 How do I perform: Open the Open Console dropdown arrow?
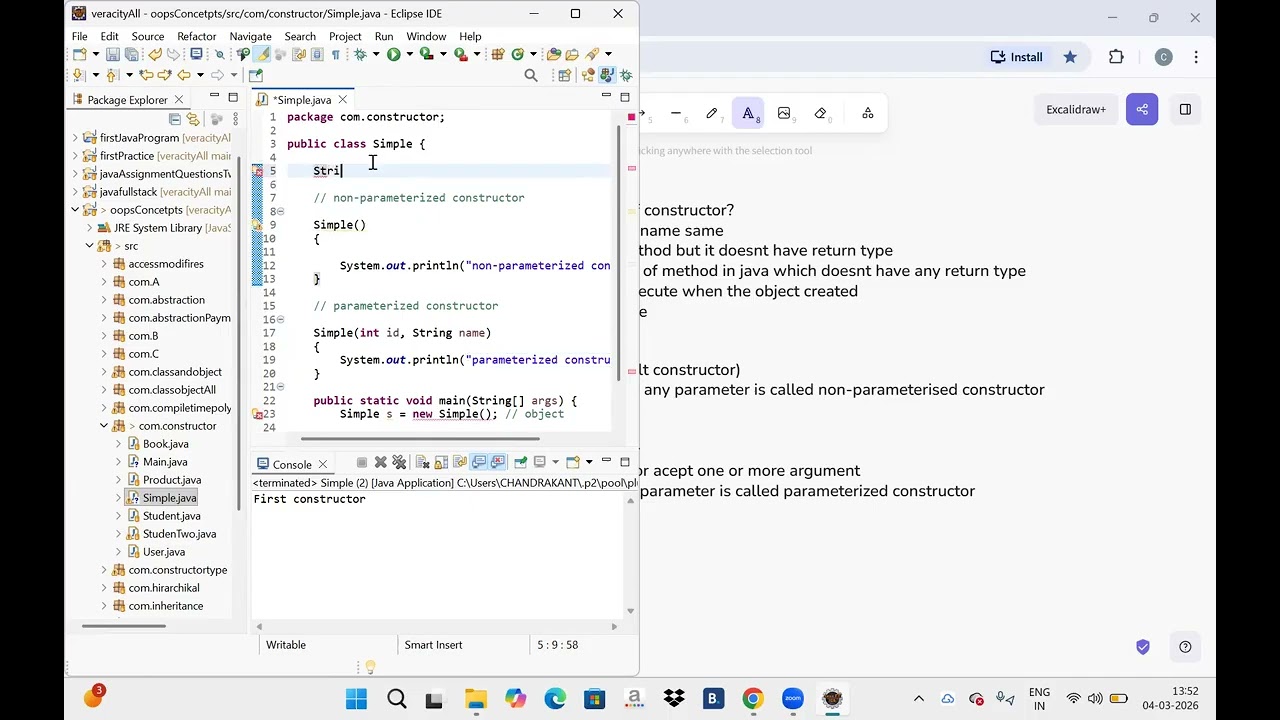[589, 462]
